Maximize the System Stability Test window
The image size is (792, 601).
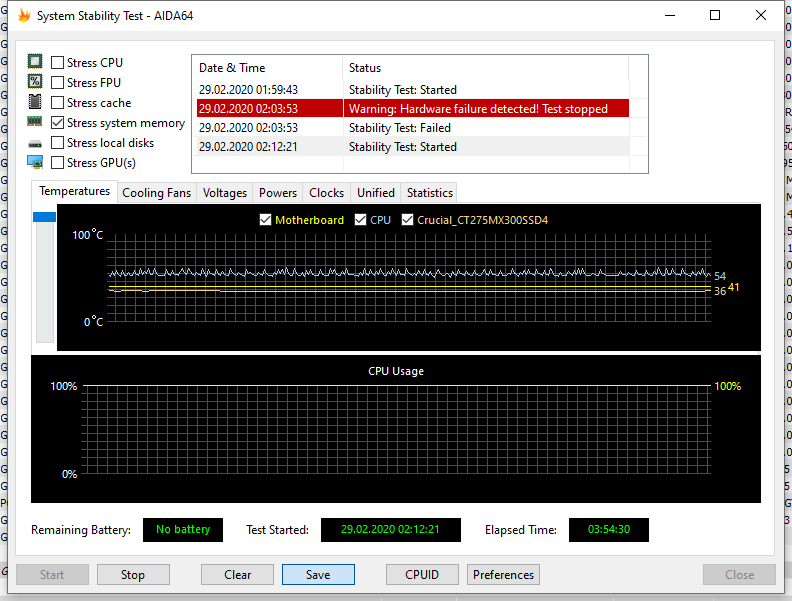[x=715, y=16]
